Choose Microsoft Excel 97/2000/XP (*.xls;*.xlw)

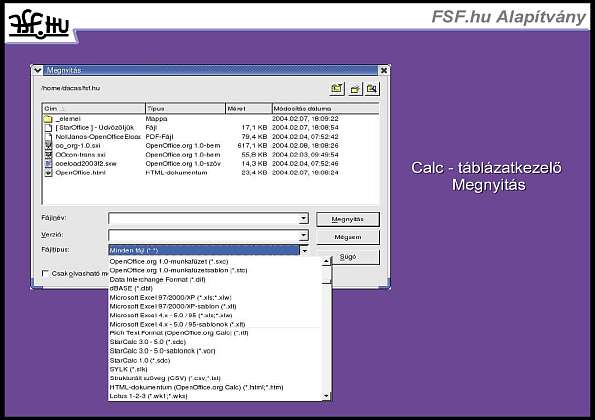click(170, 297)
